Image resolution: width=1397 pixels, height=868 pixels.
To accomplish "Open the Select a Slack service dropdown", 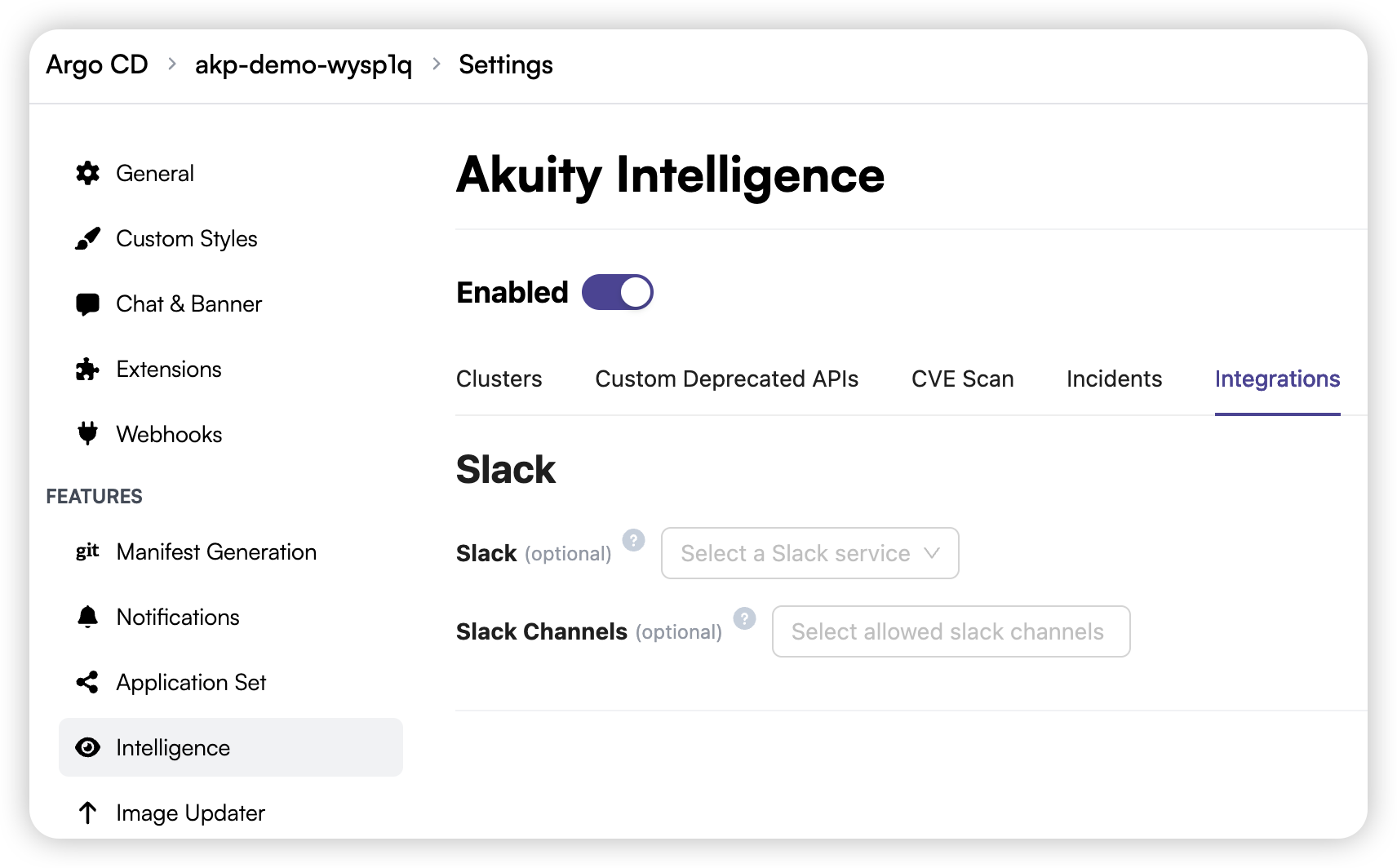I will pyautogui.click(x=809, y=553).
